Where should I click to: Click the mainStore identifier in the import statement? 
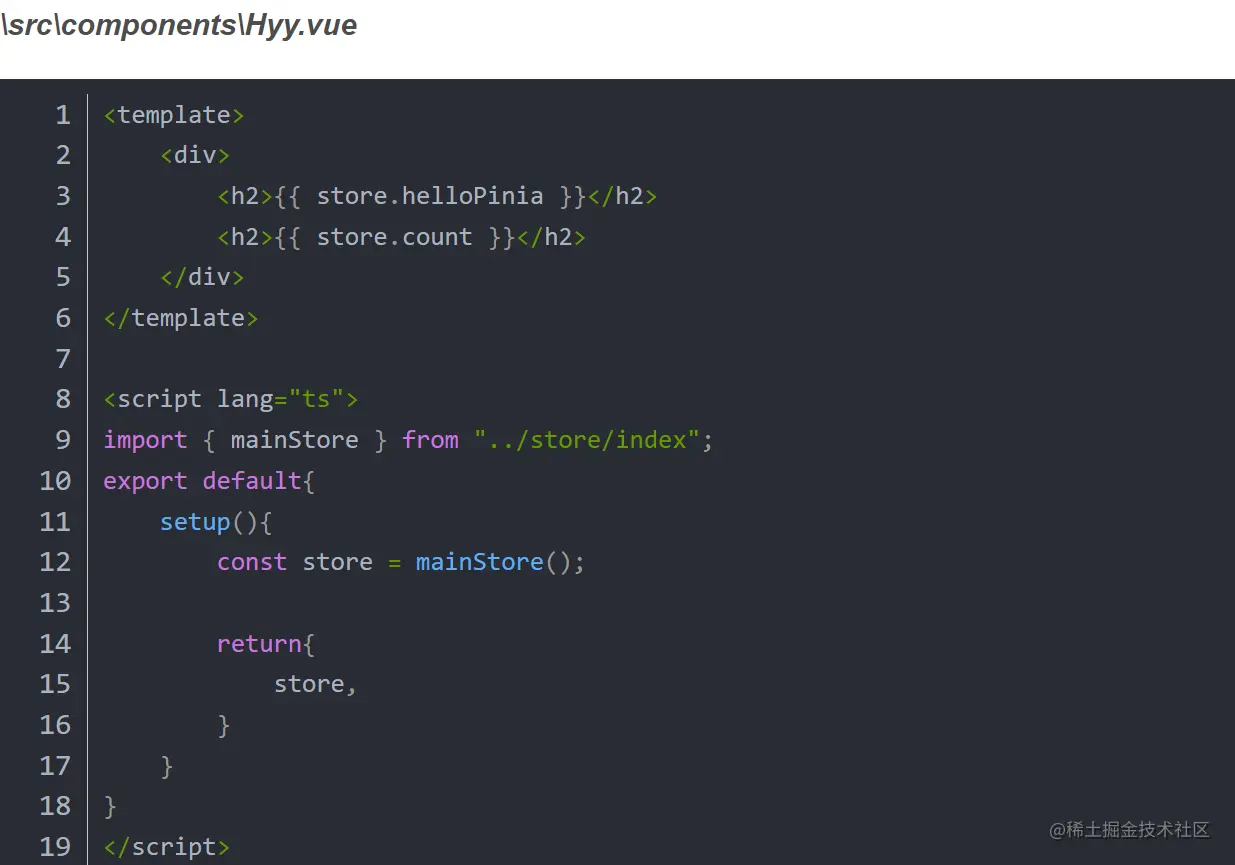pos(294,440)
